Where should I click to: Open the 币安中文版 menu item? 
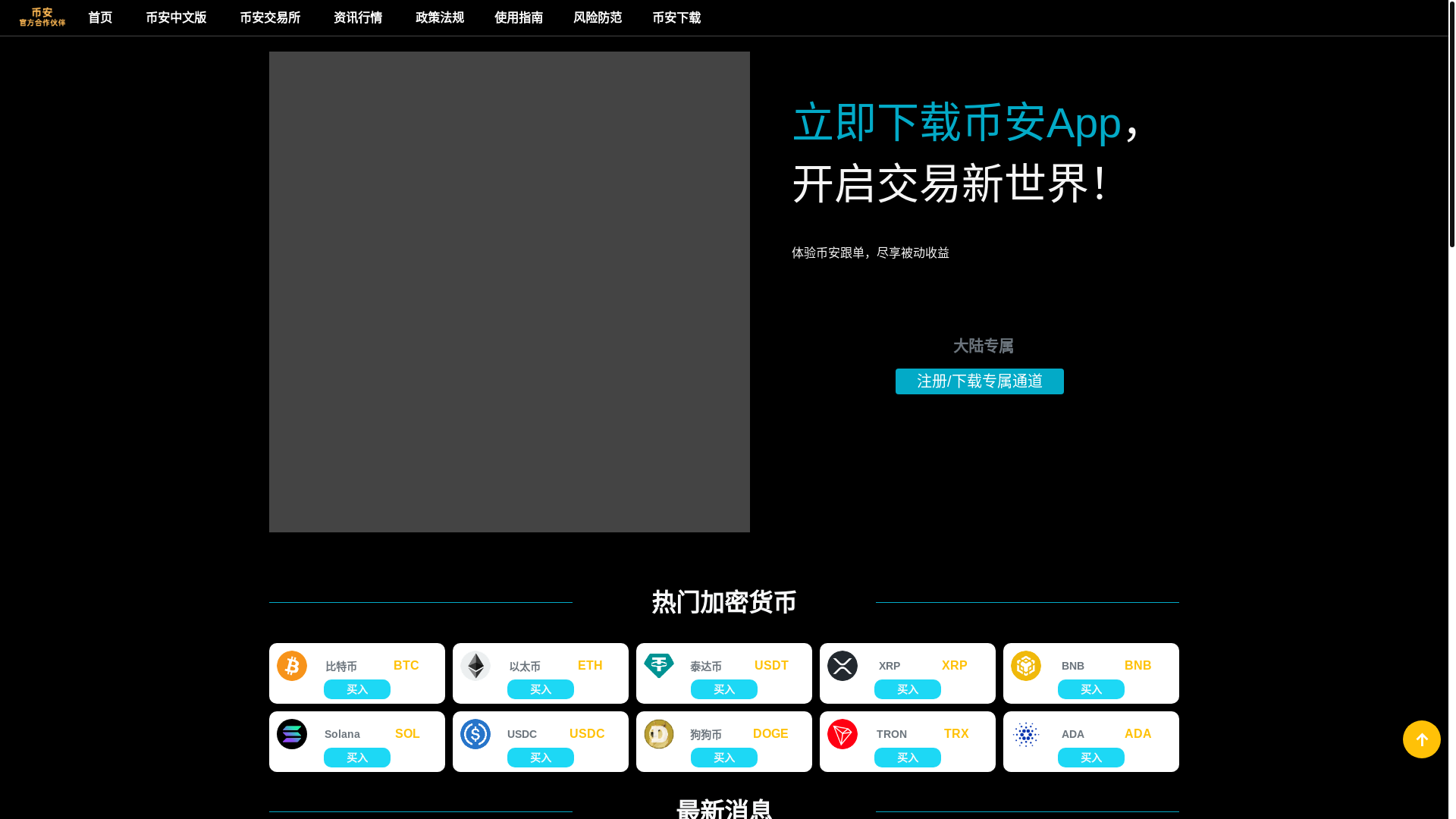tap(176, 17)
